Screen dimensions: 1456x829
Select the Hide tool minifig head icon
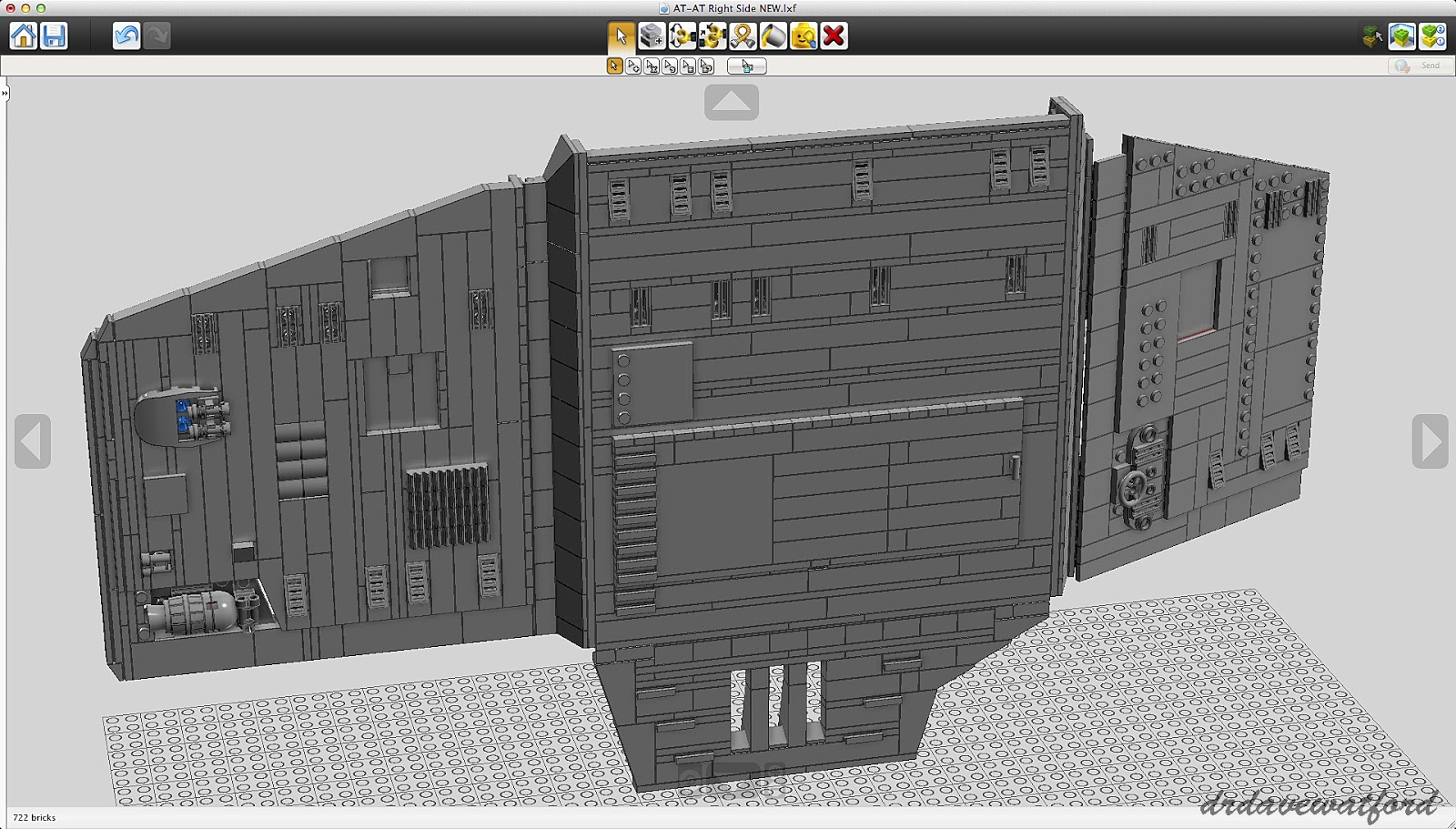tap(803, 36)
